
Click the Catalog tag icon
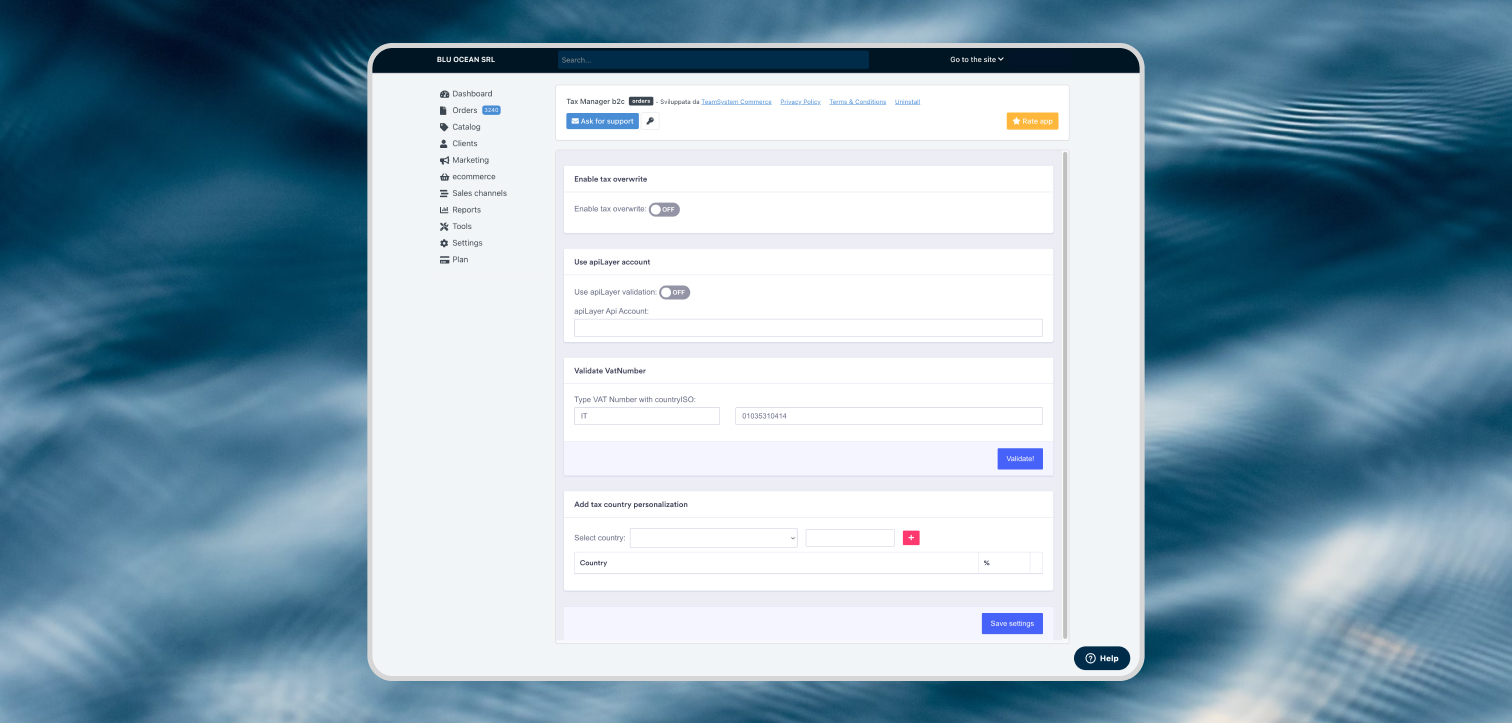pos(444,127)
